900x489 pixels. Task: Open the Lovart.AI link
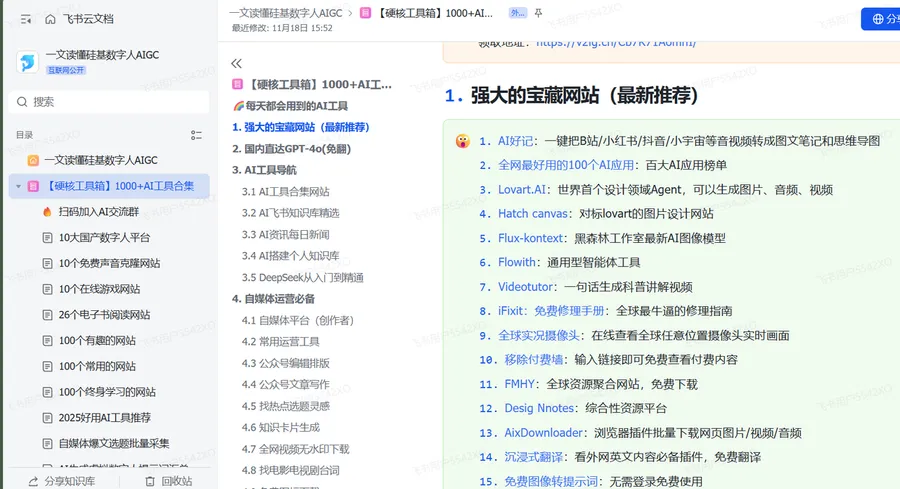522,190
